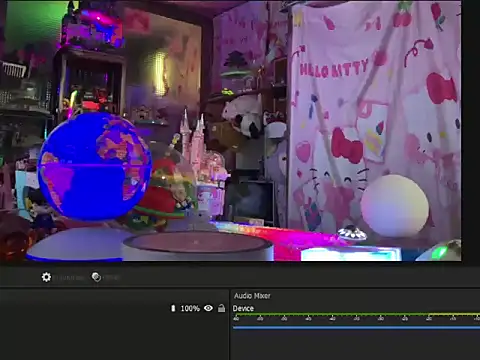The width and height of the screenshot is (480, 360).
Task: Click the Audio Mixer panel title
Action: click(252, 296)
